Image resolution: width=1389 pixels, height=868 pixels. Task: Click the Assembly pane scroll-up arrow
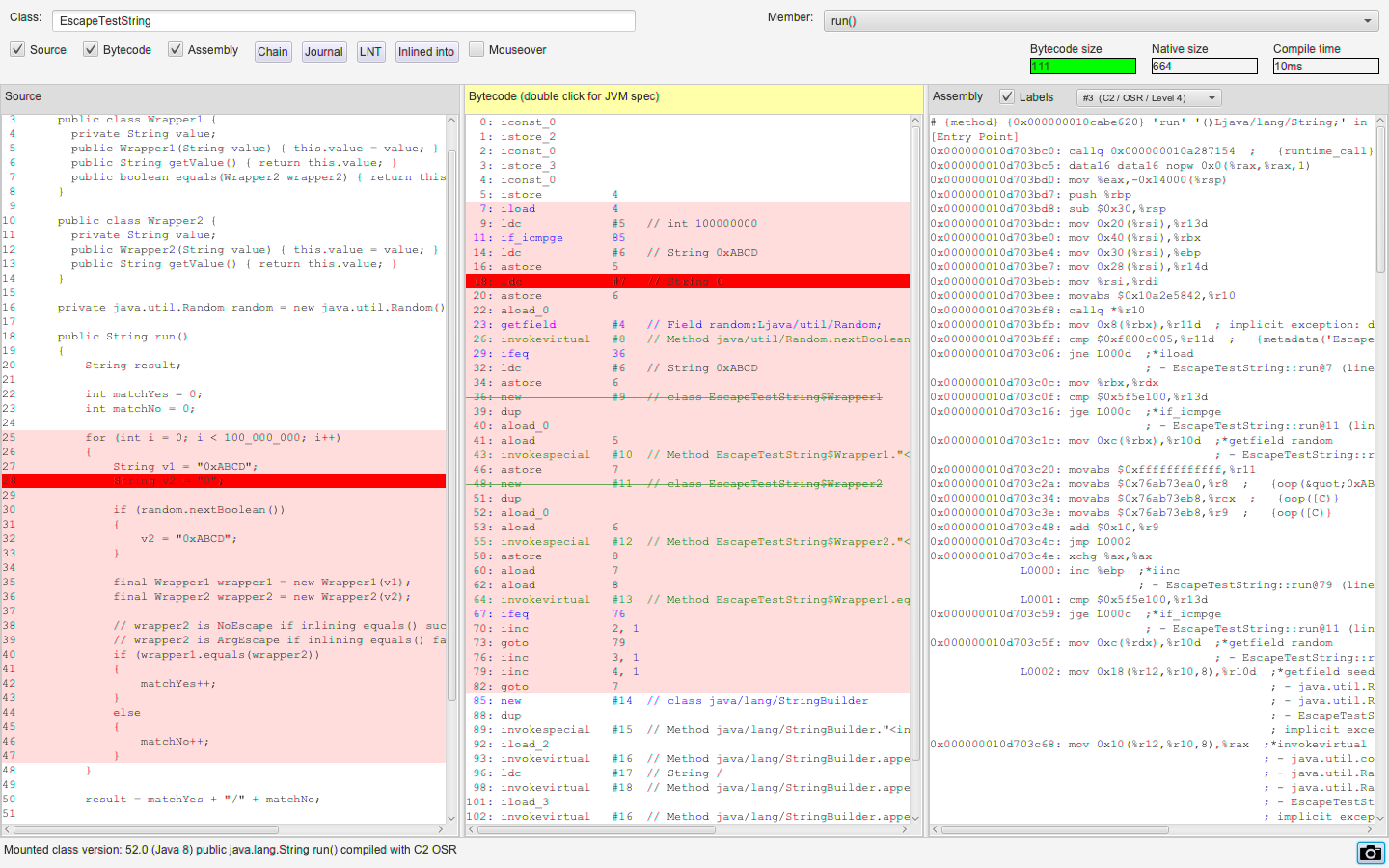(x=1380, y=122)
